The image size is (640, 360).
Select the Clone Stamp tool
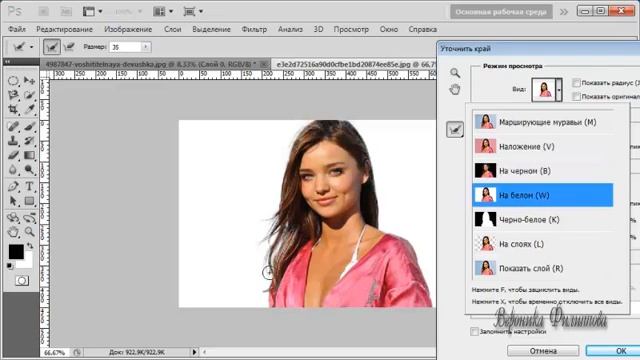tap(13, 141)
